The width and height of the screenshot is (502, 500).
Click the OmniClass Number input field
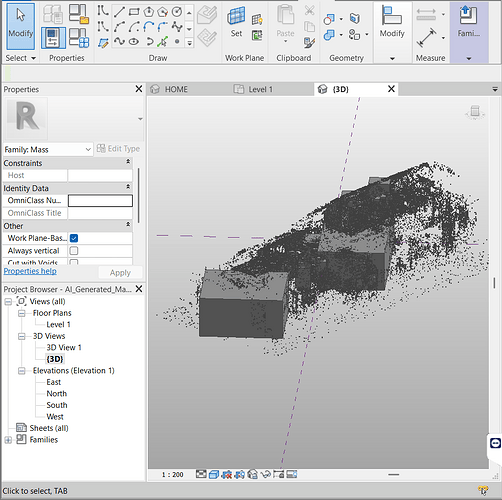[x=100, y=201]
